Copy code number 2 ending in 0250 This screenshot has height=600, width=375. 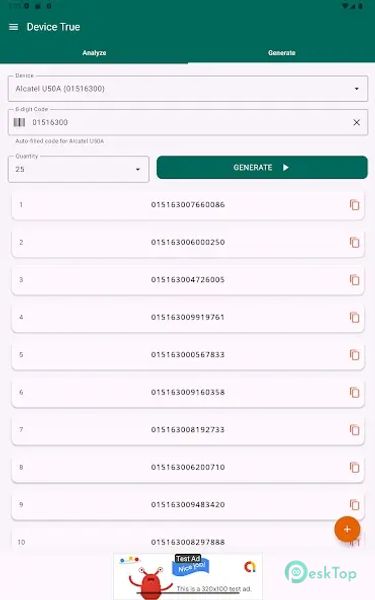tap(354, 242)
